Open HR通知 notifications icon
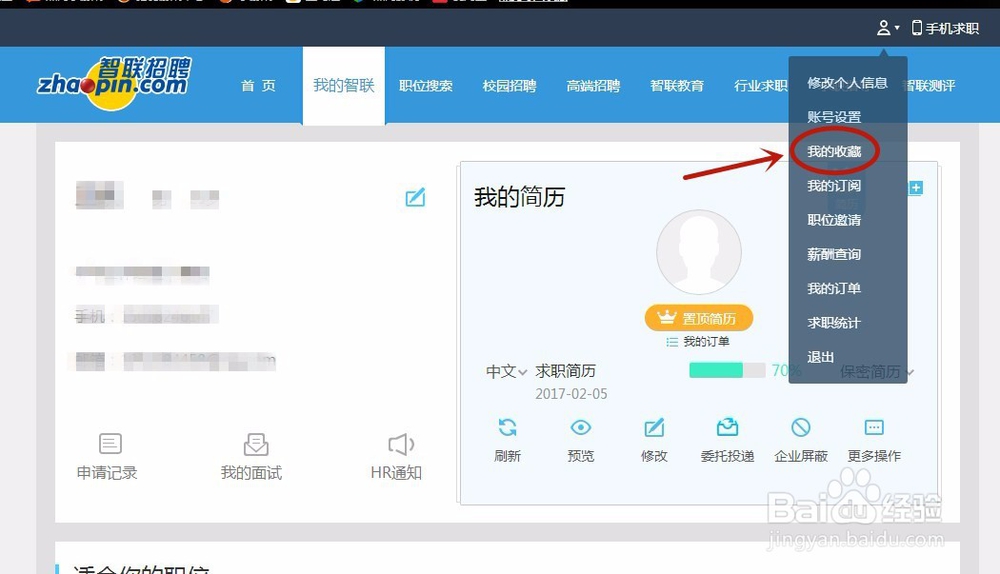This screenshot has height=574, width=1000. pos(396,456)
